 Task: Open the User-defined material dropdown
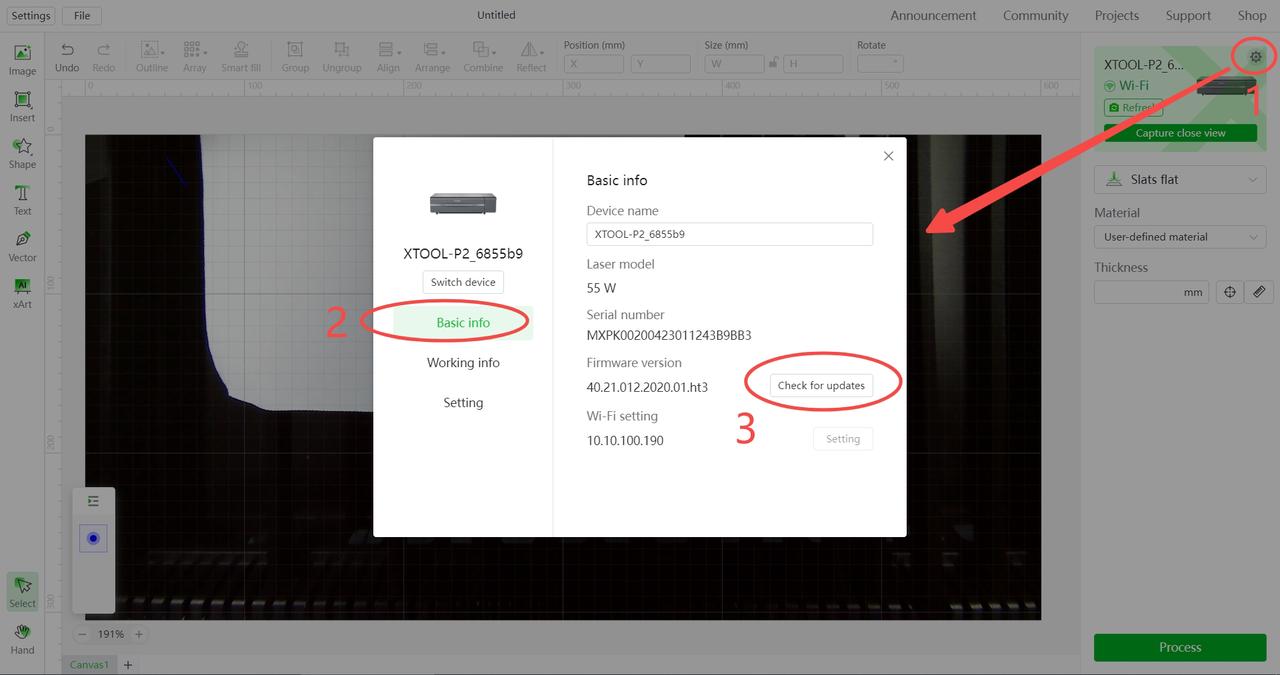pyautogui.click(x=1180, y=237)
